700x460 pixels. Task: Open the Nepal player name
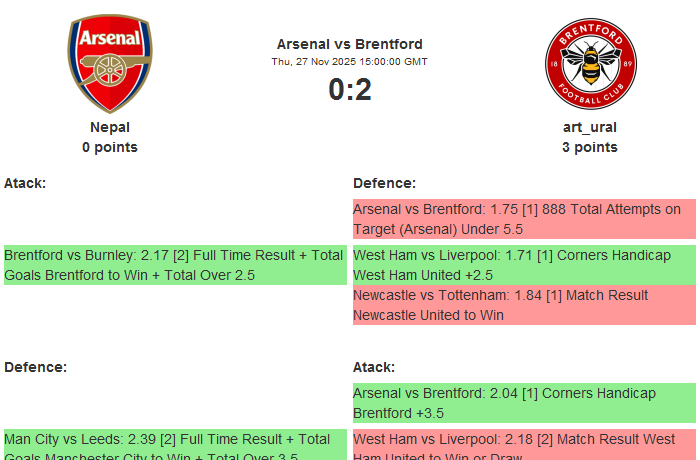(x=110, y=127)
